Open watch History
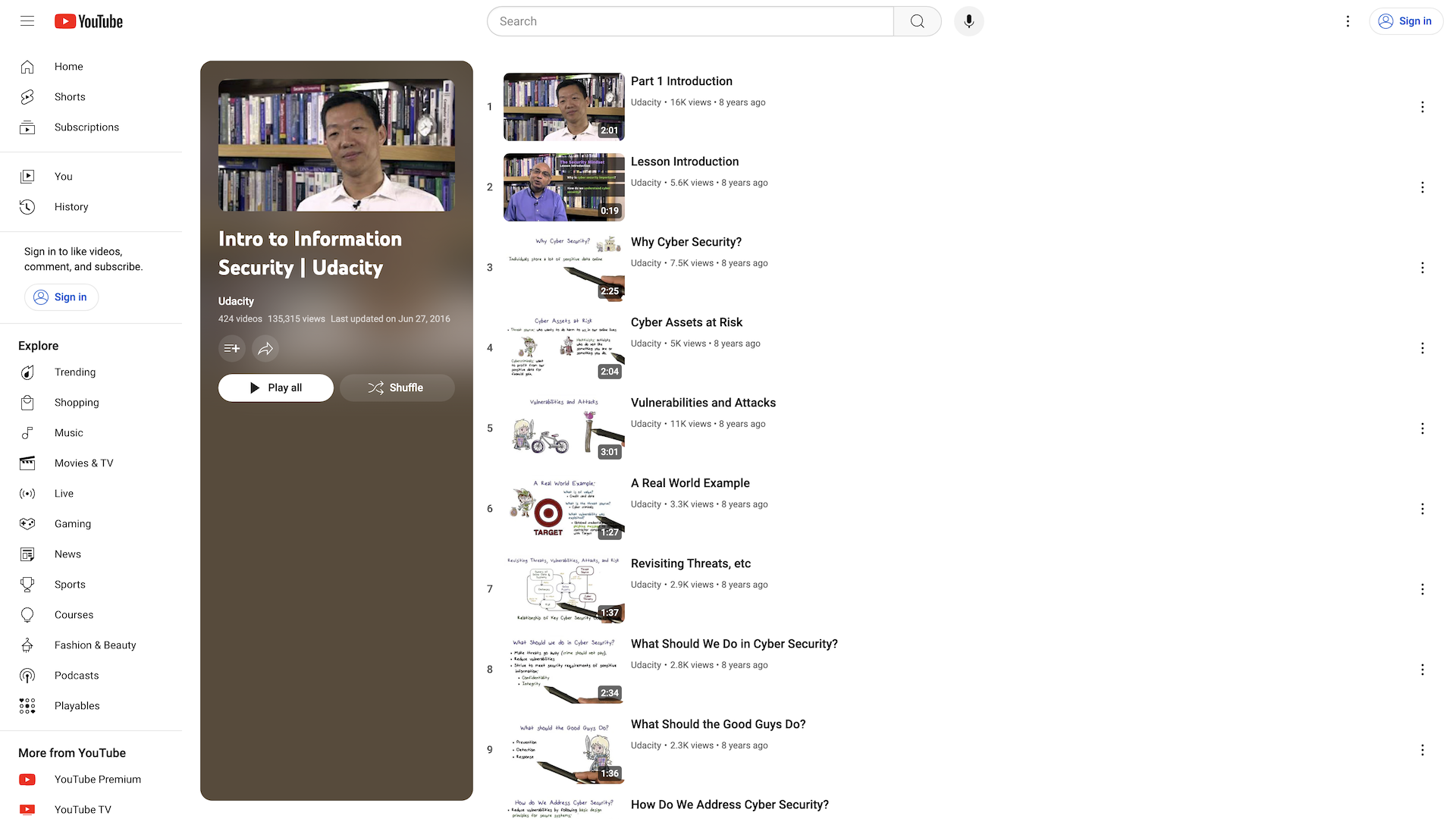 pyautogui.click(x=91, y=207)
